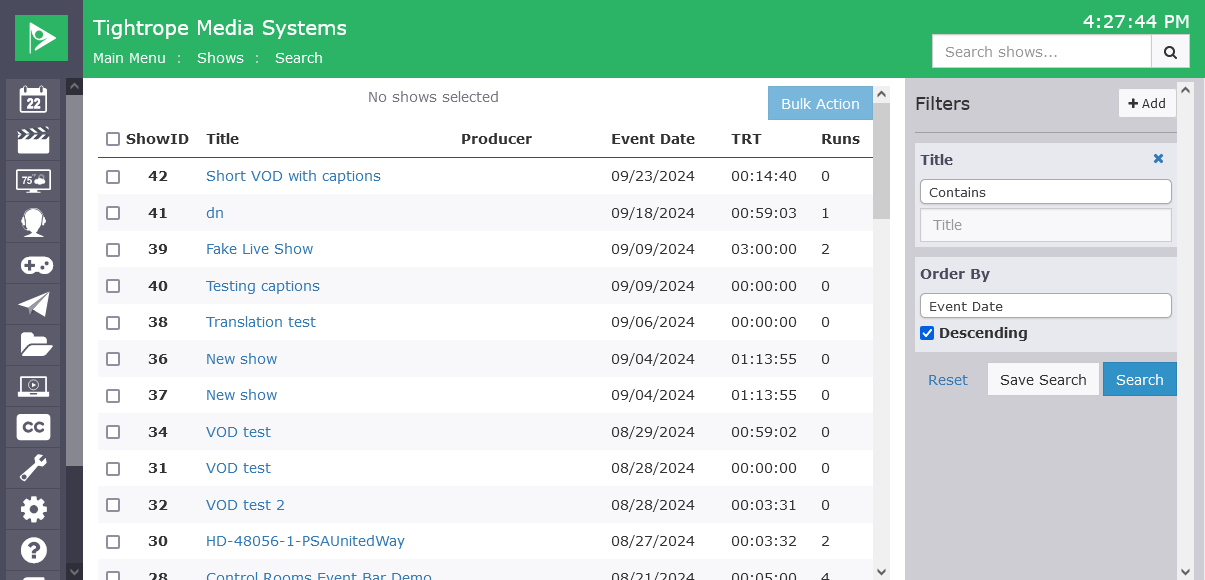The image size is (1205, 580).
Task: Go to Main Menu breadcrumb
Action: click(129, 58)
